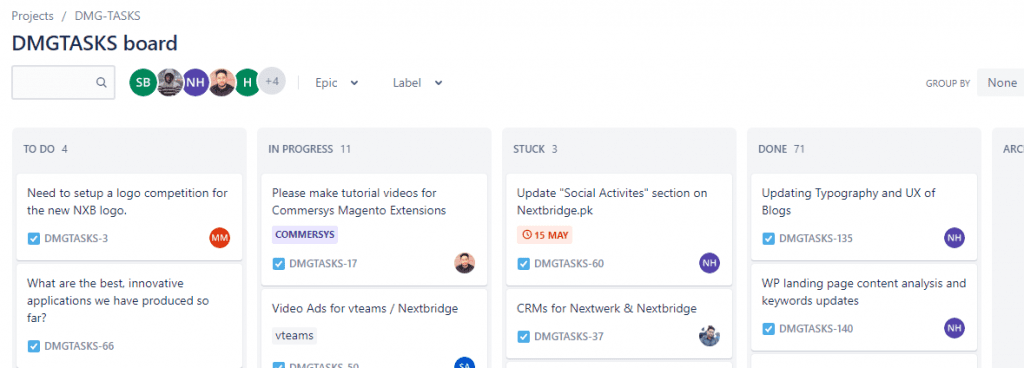Focus the board search field
The image size is (1024, 368).
[x=63, y=82]
